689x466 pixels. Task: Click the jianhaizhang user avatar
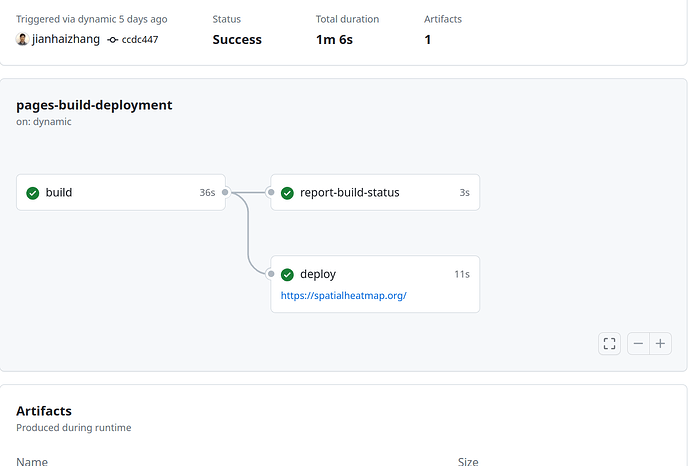[22, 40]
